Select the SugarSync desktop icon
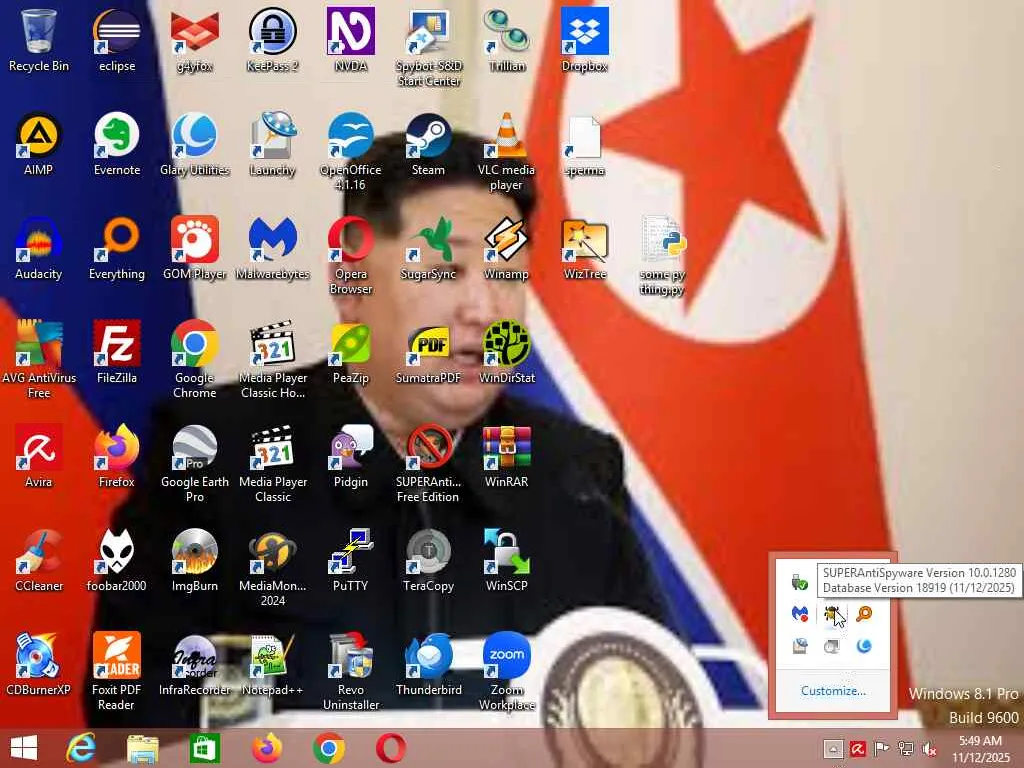This screenshot has width=1024, height=768. pos(428,248)
